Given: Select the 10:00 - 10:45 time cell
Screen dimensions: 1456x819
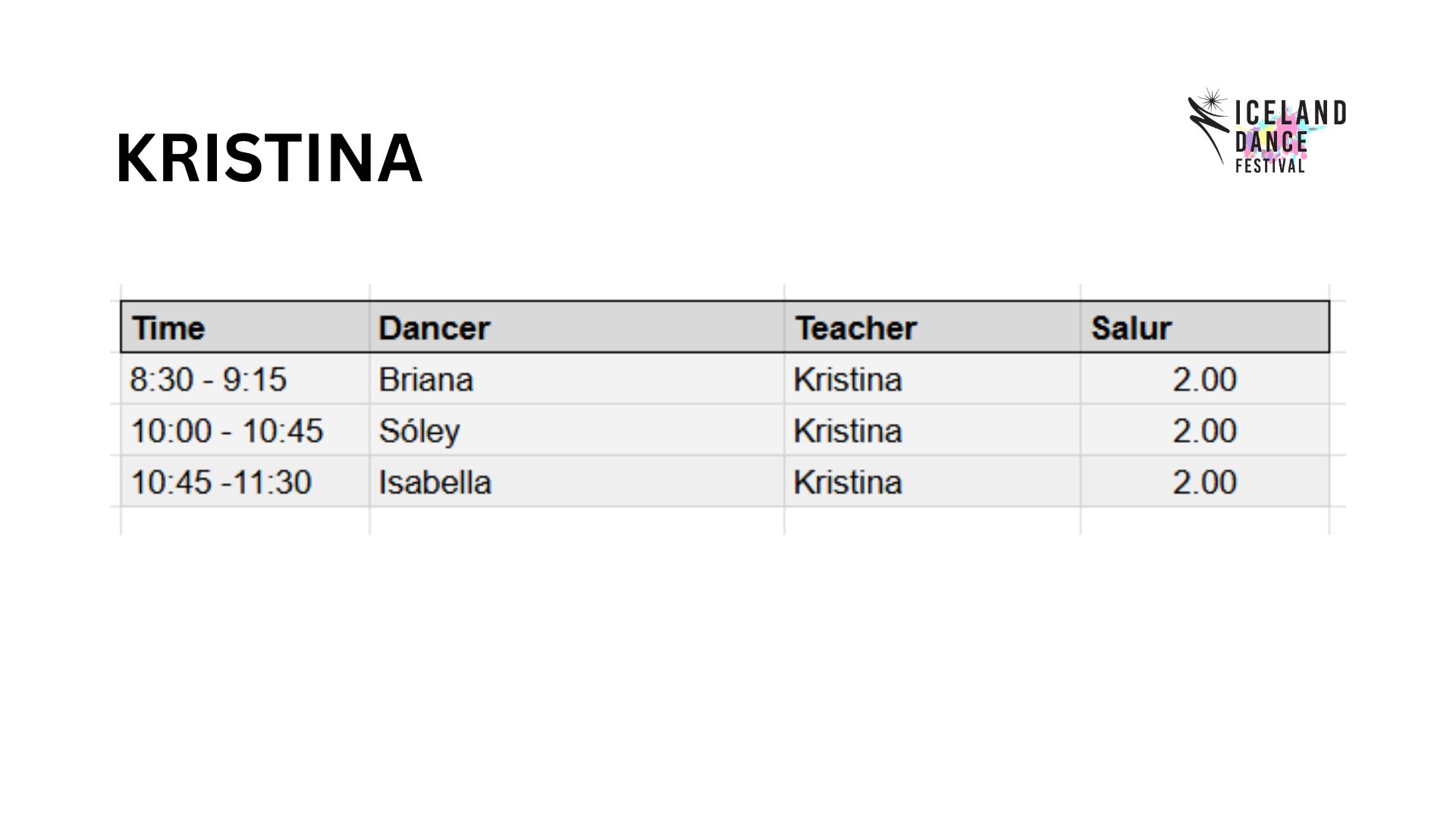Looking at the screenshot, I should point(245,431).
